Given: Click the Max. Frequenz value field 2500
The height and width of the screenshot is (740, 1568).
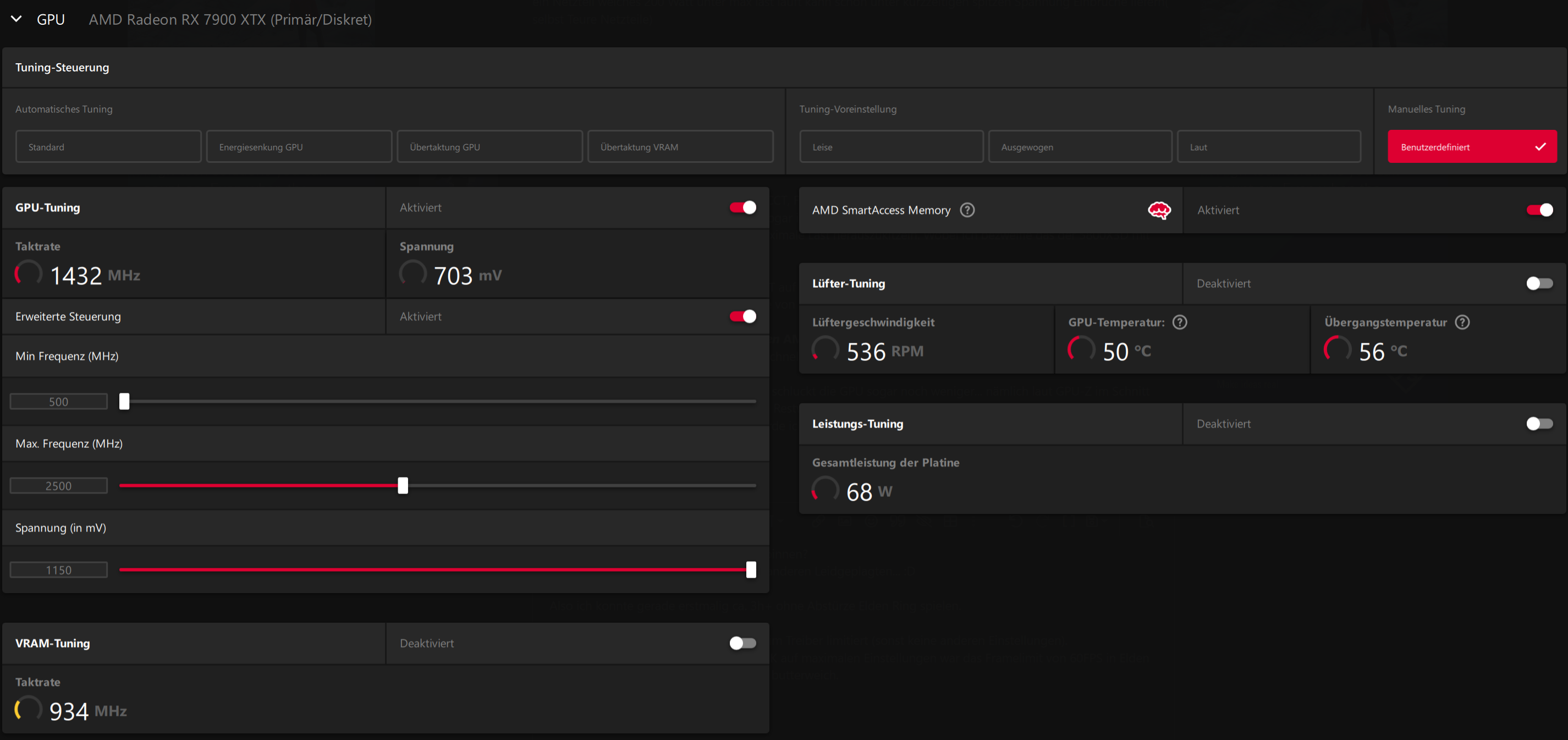Looking at the screenshot, I should pos(58,485).
